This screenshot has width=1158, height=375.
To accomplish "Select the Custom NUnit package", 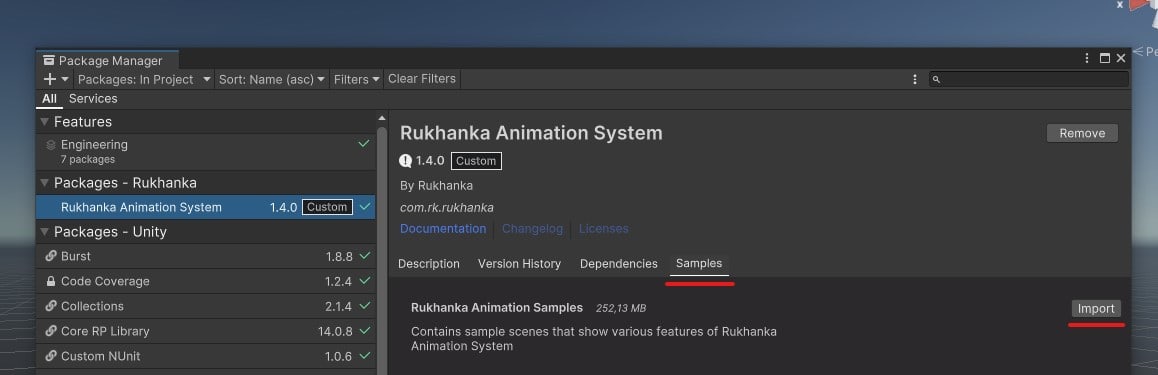I will pyautogui.click(x=206, y=356).
